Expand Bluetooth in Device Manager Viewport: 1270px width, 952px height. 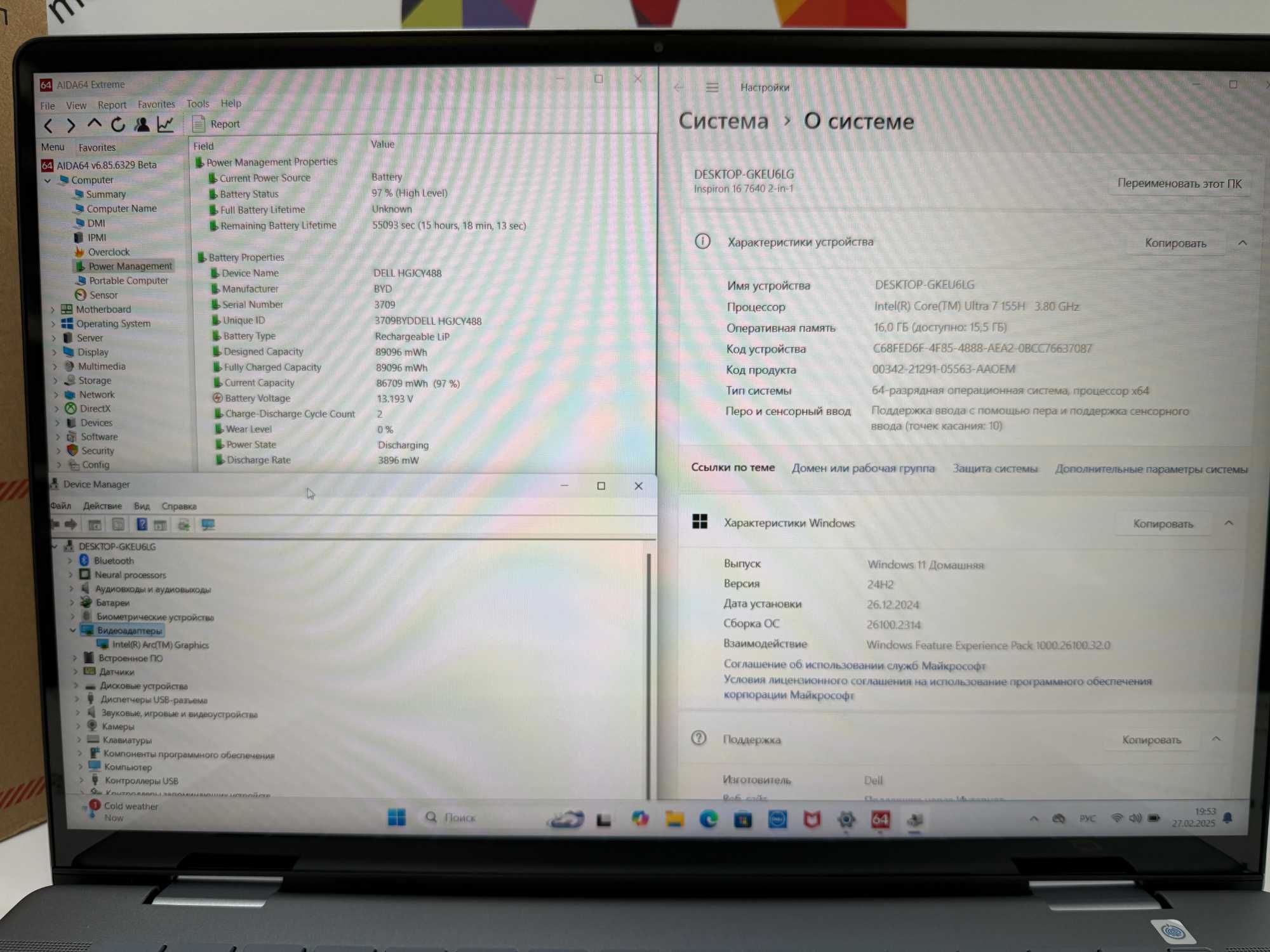pos(70,561)
